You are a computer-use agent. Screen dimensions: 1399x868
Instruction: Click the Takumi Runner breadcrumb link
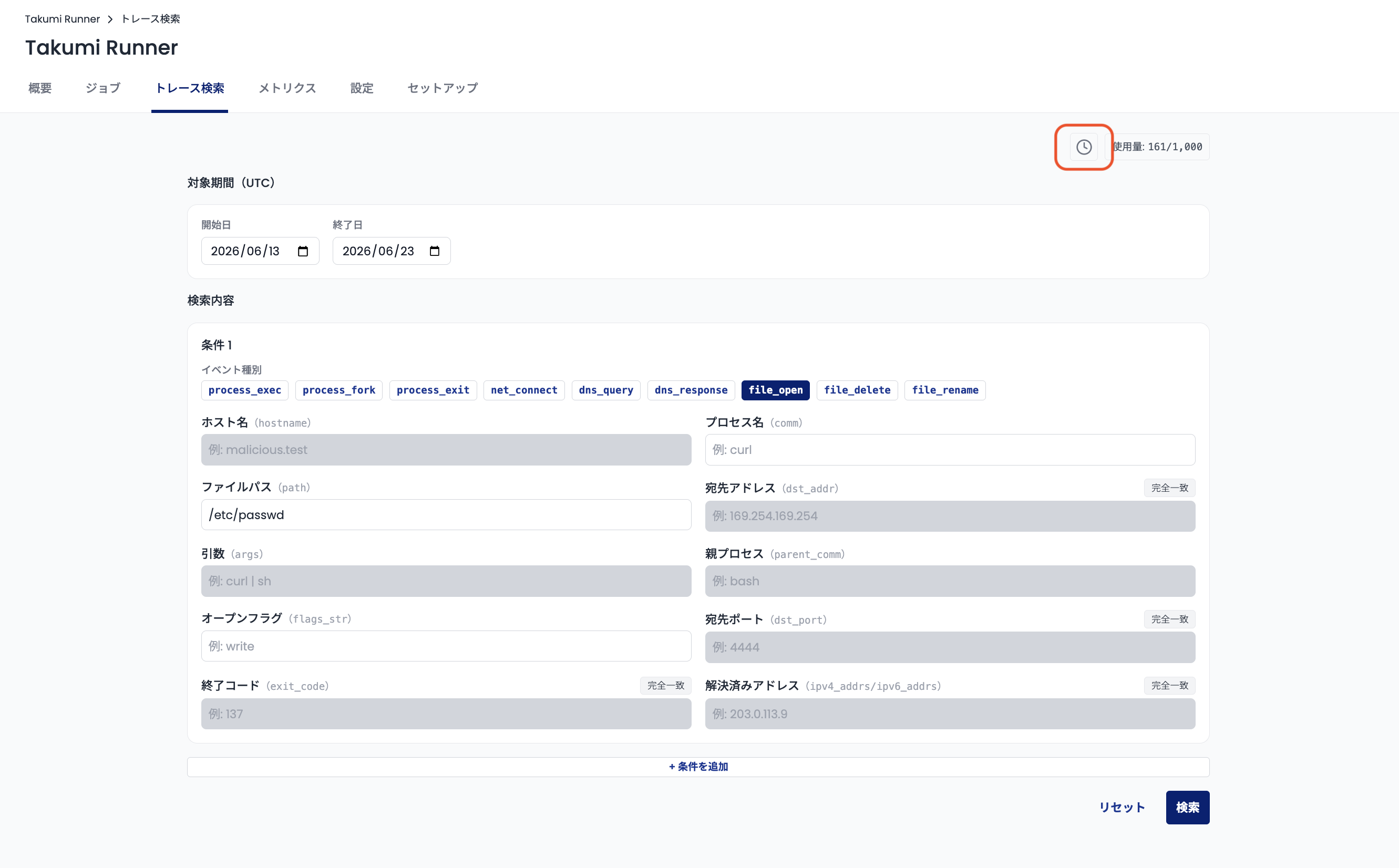click(62, 19)
